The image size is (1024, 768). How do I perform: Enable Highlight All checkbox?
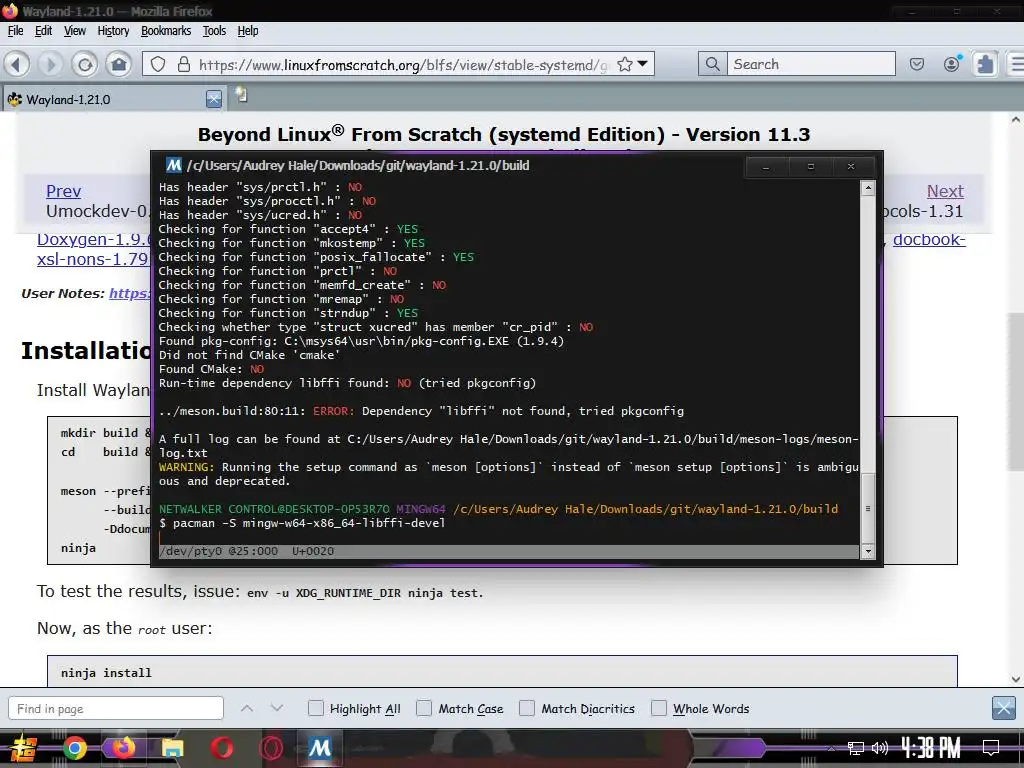coord(315,708)
